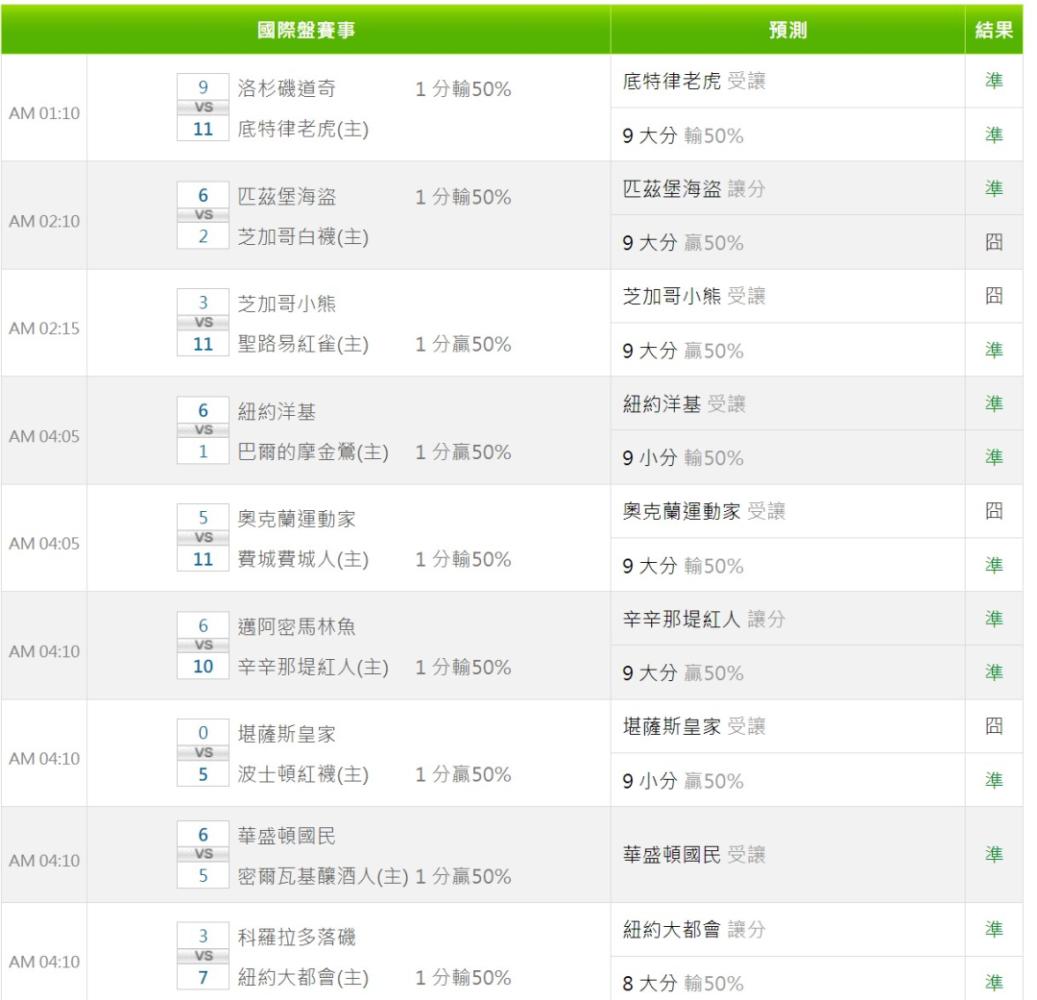
Task: Click prediction 奧克蘭運動家 受讓
Action: point(704,511)
